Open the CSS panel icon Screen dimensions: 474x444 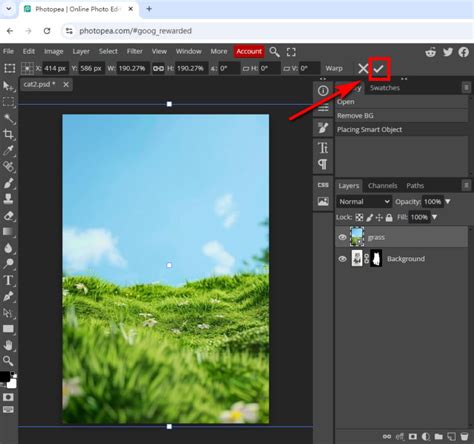[x=323, y=185]
